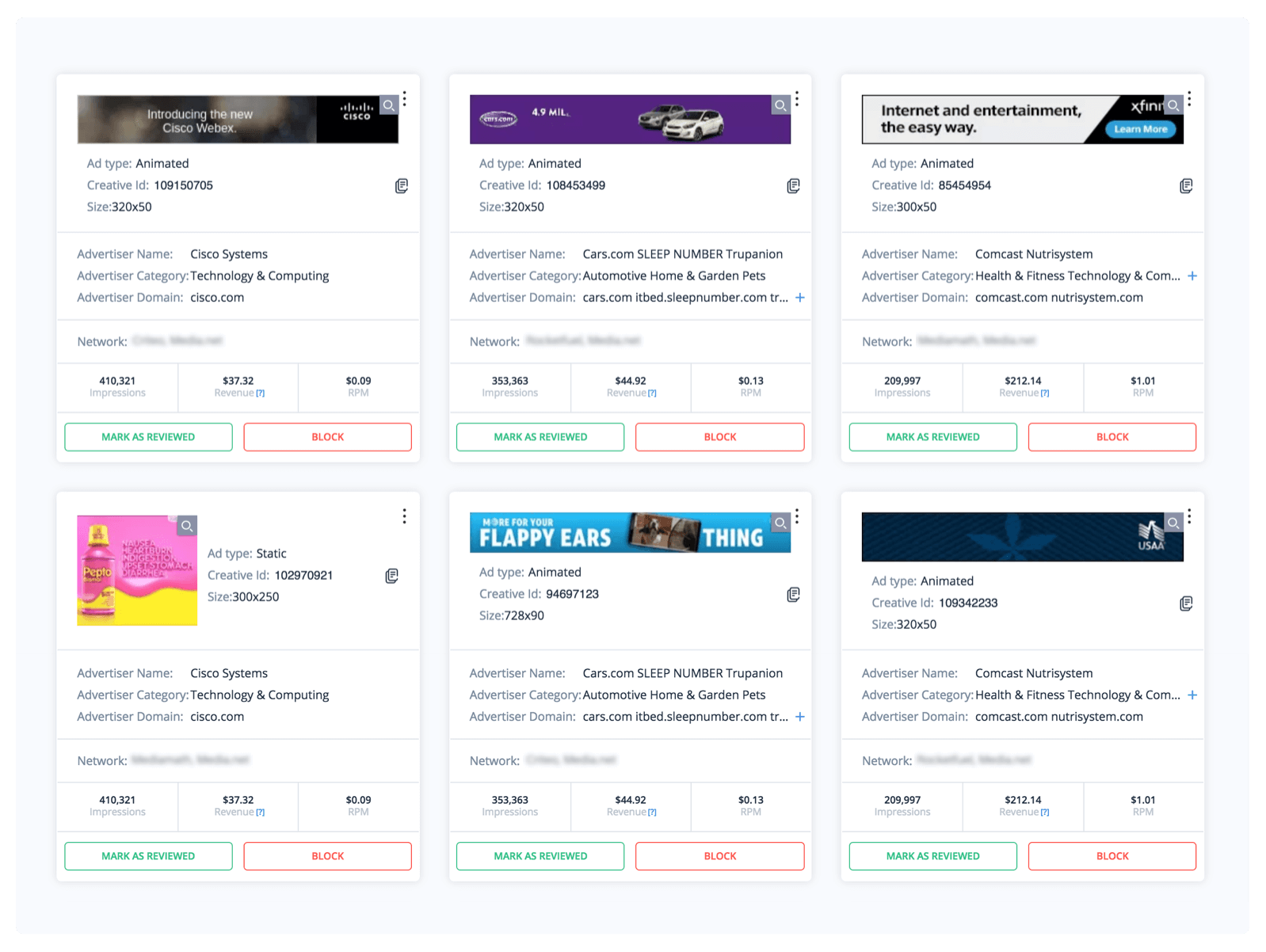The image size is (1266, 952).
Task: Zoom the Flappy Ears ad preview
Action: [x=781, y=523]
